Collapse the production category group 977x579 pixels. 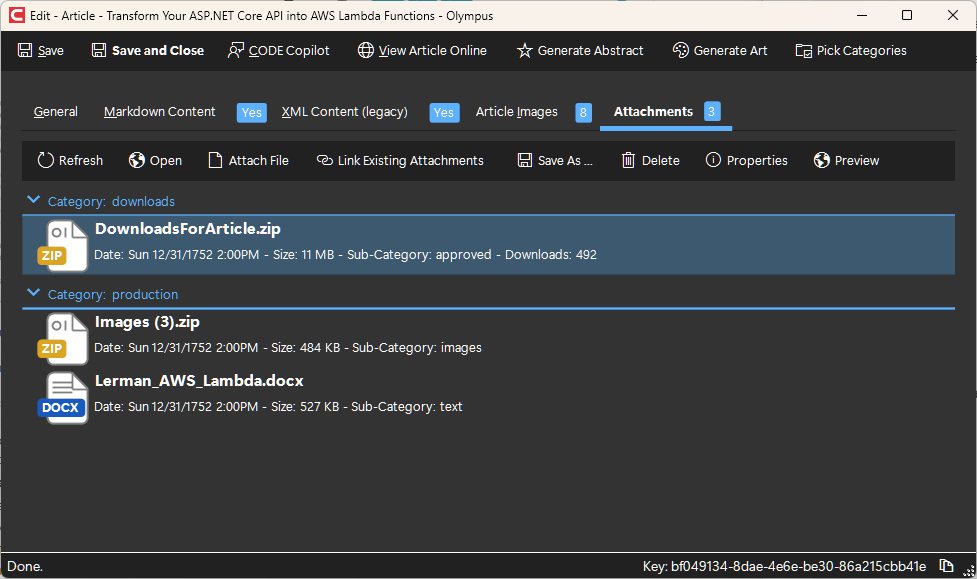(x=34, y=293)
